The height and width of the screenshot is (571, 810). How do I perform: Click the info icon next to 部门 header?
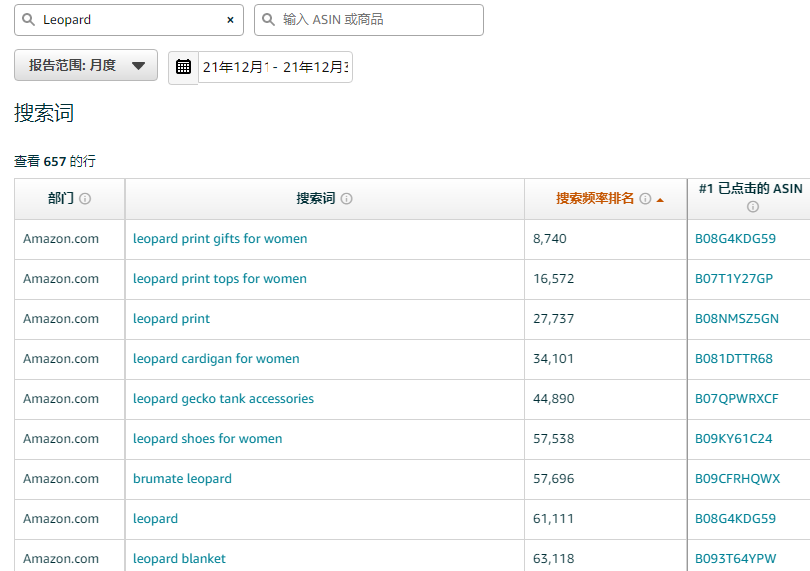(x=85, y=199)
